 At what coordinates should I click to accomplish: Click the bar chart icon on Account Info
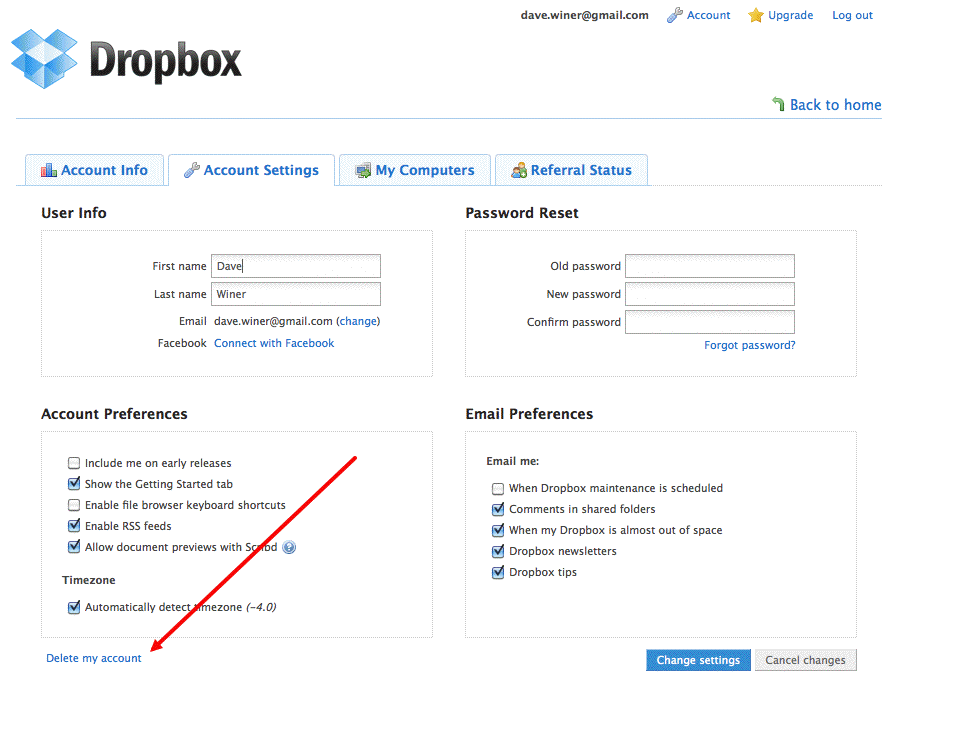pos(48,170)
